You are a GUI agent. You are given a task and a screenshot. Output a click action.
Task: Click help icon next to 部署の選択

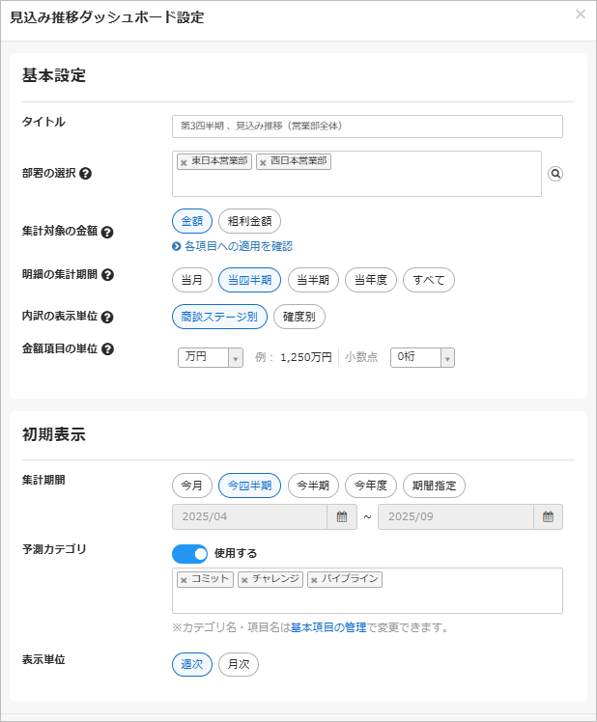(85, 174)
